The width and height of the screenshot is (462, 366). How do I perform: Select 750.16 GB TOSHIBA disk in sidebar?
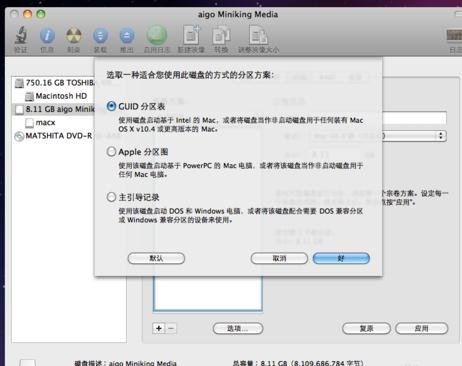tap(54, 83)
